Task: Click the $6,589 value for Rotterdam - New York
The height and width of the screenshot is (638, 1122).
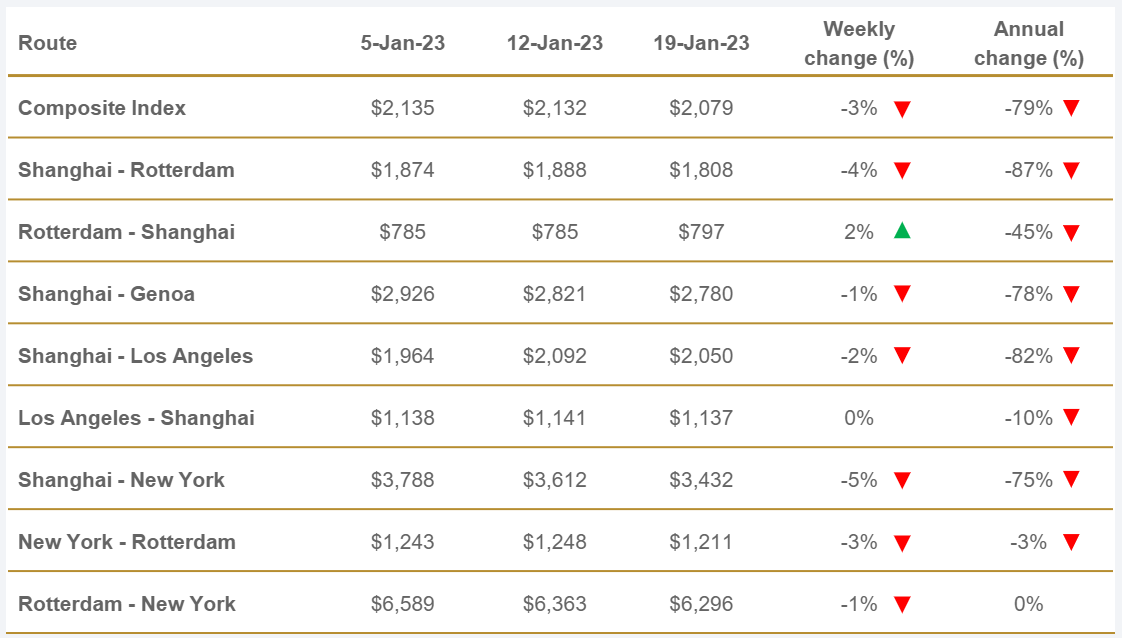Action: point(403,604)
